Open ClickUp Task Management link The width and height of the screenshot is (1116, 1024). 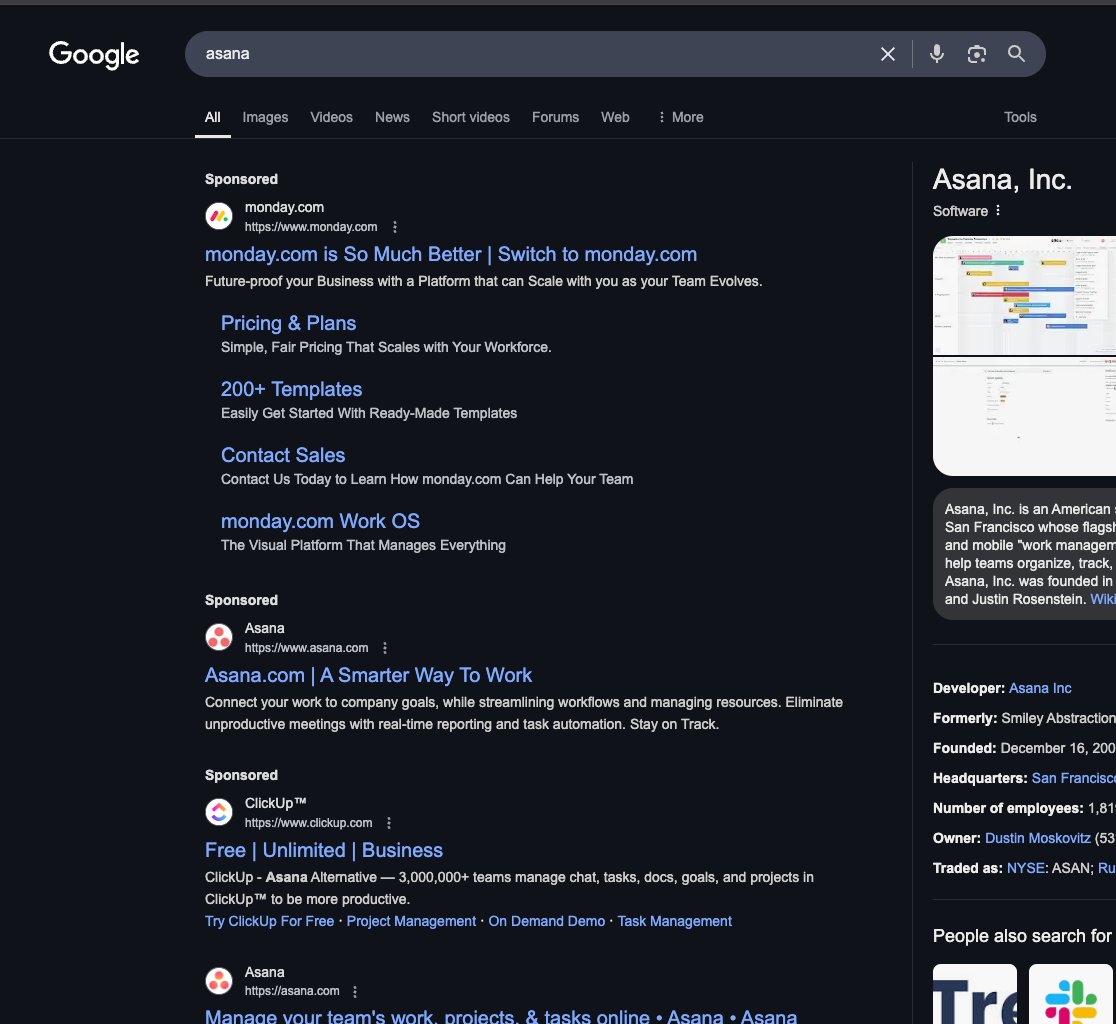click(x=675, y=922)
